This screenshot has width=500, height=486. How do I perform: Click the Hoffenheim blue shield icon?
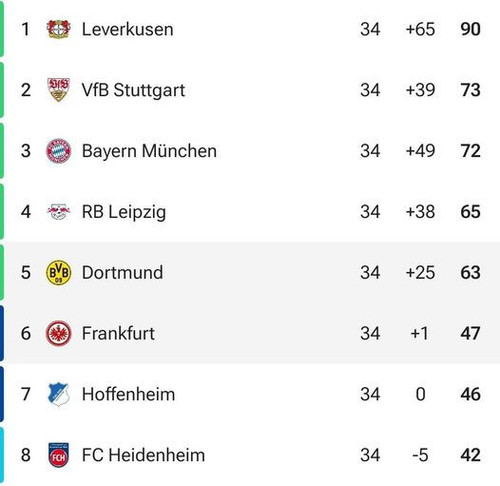[58, 394]
